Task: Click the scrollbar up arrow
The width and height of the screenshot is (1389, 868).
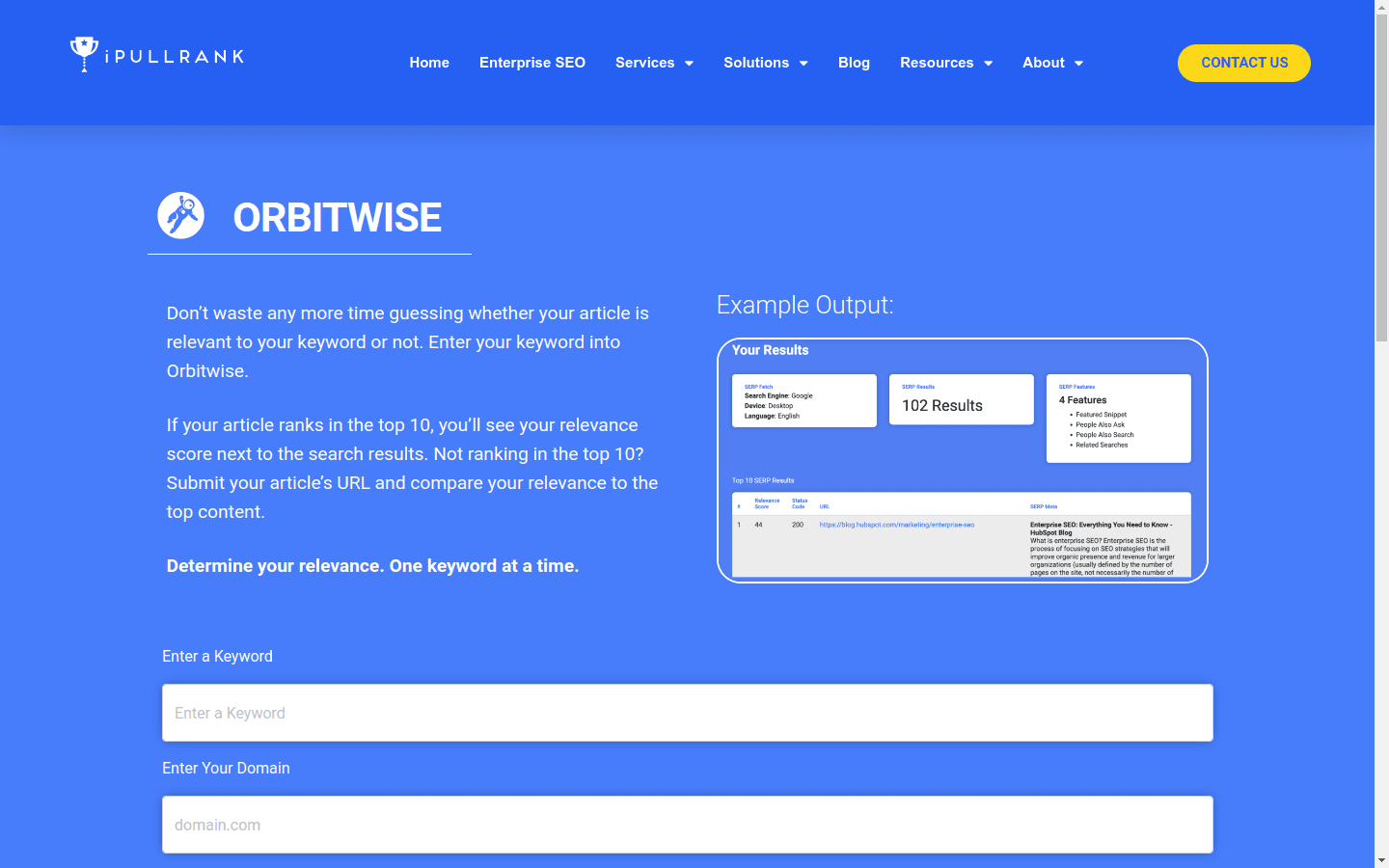Action: 1382,7
